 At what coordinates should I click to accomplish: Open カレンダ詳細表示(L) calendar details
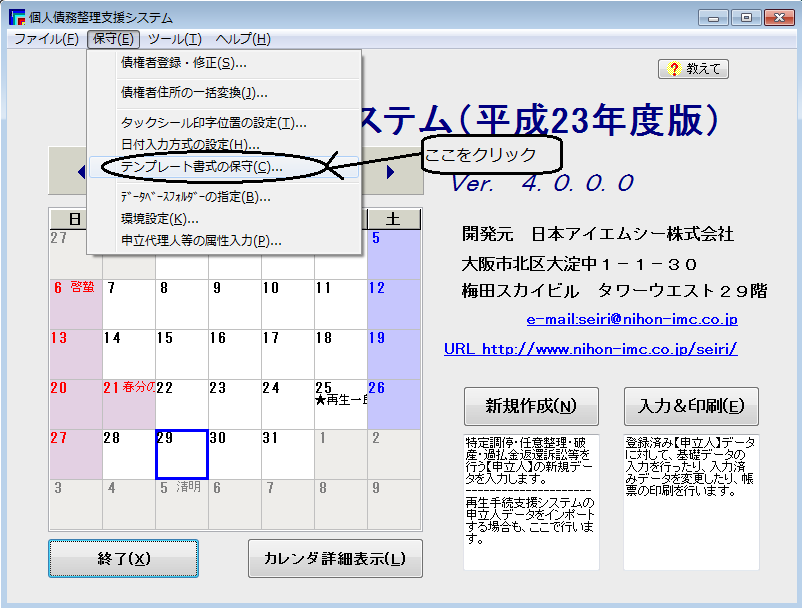(x=335, y=558)
